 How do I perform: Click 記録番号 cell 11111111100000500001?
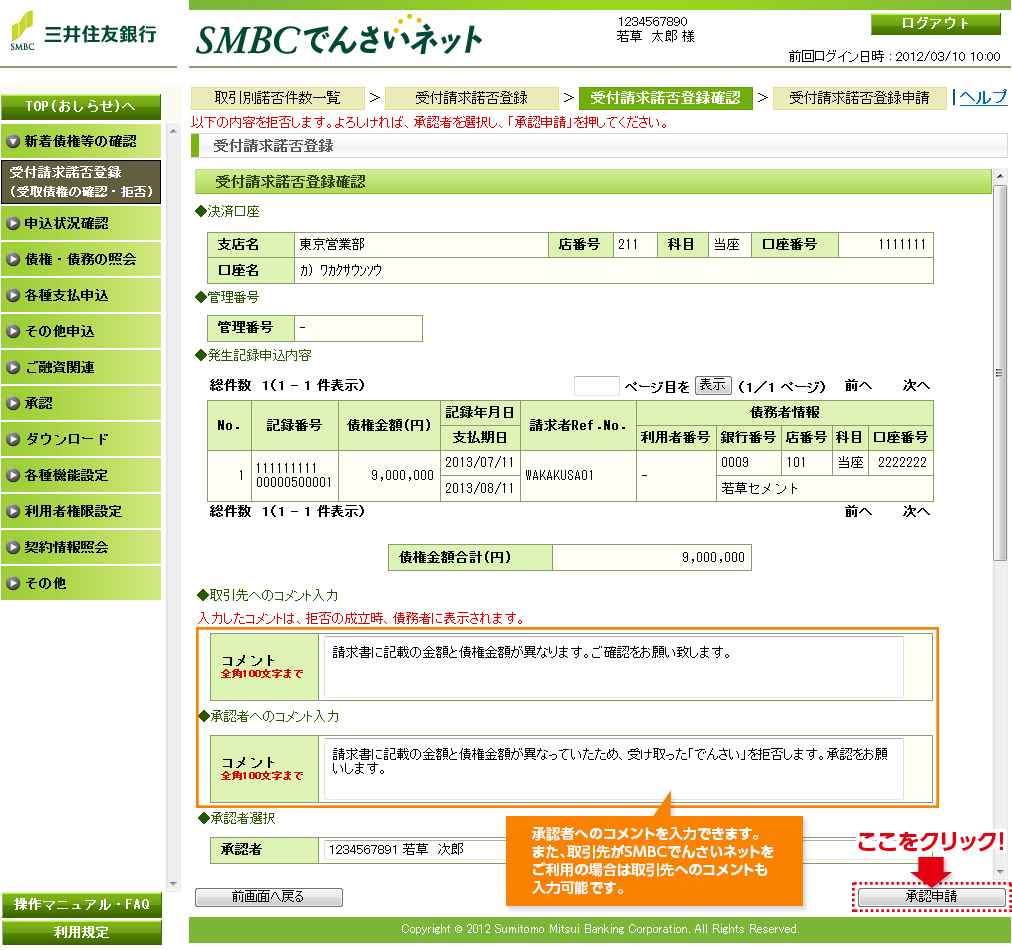click(294, 476)
